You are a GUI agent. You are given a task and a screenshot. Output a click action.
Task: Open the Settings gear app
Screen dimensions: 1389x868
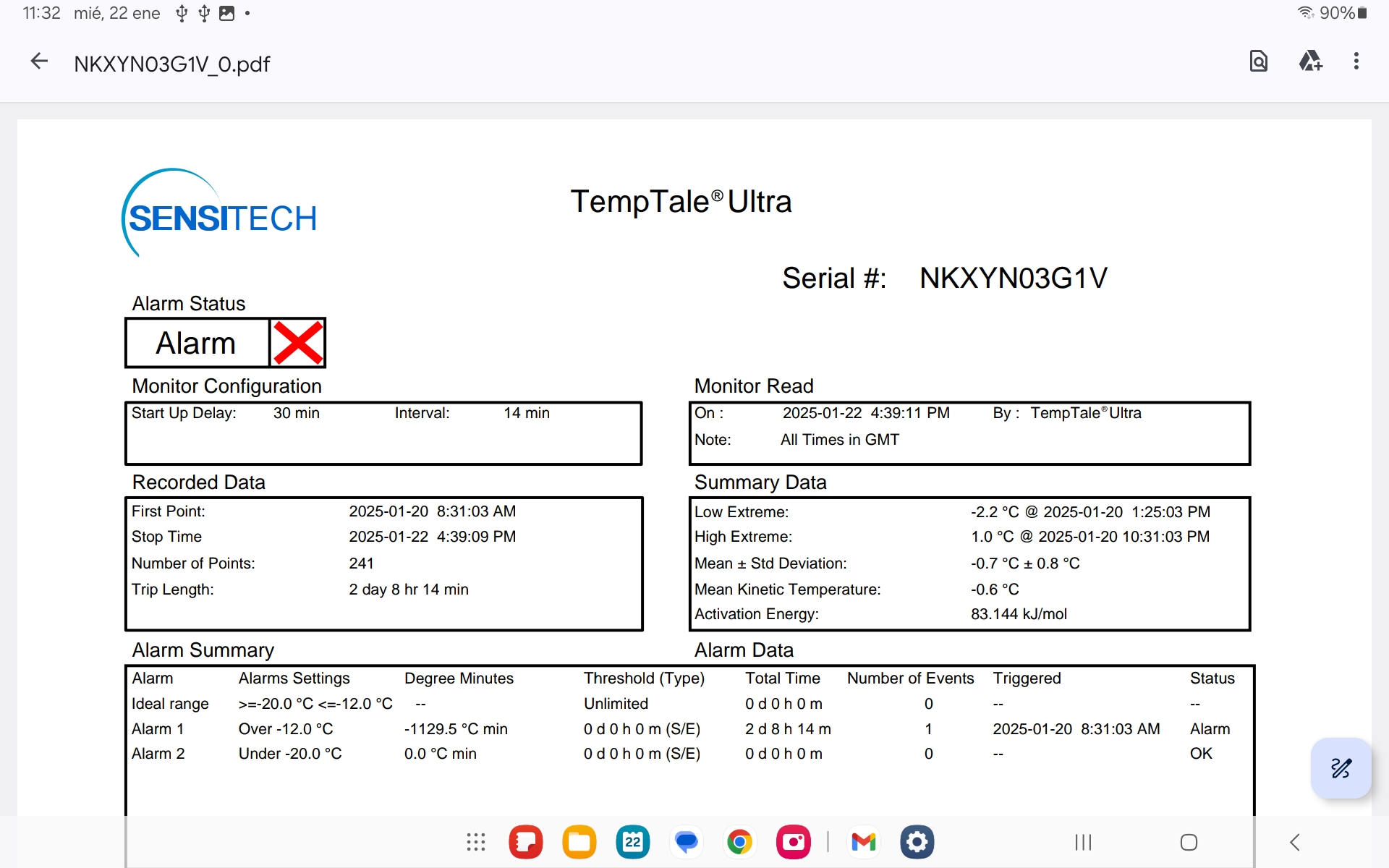point(917,842)
